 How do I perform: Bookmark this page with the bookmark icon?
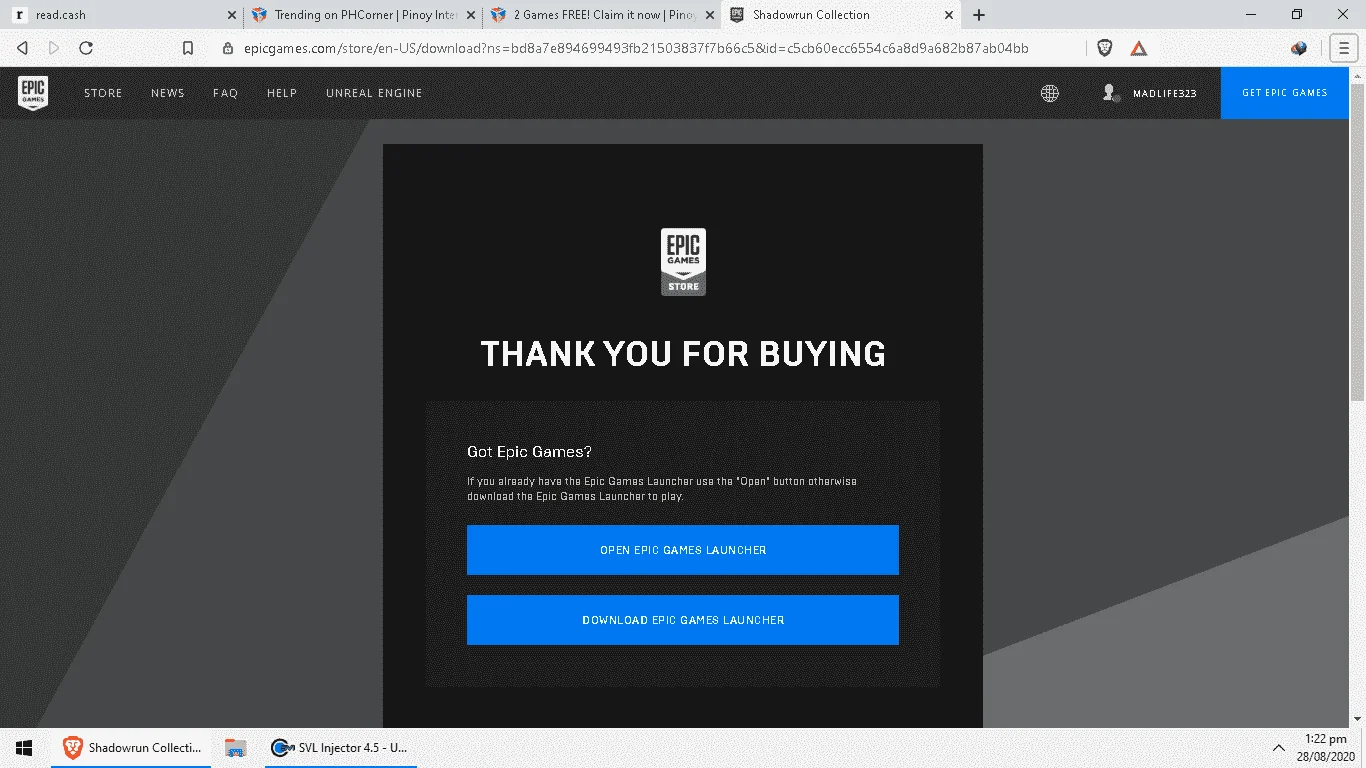click(x=187, y=48)
